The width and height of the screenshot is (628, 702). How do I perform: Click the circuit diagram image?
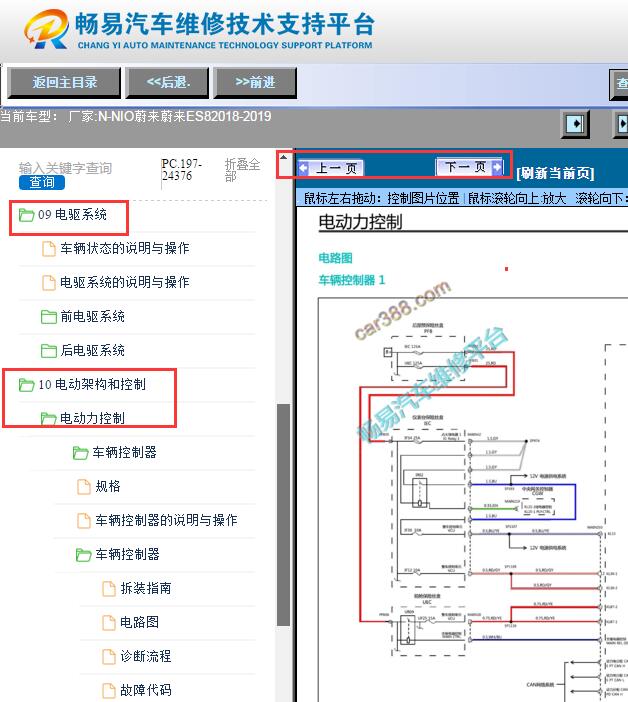(x=473, y=499)
